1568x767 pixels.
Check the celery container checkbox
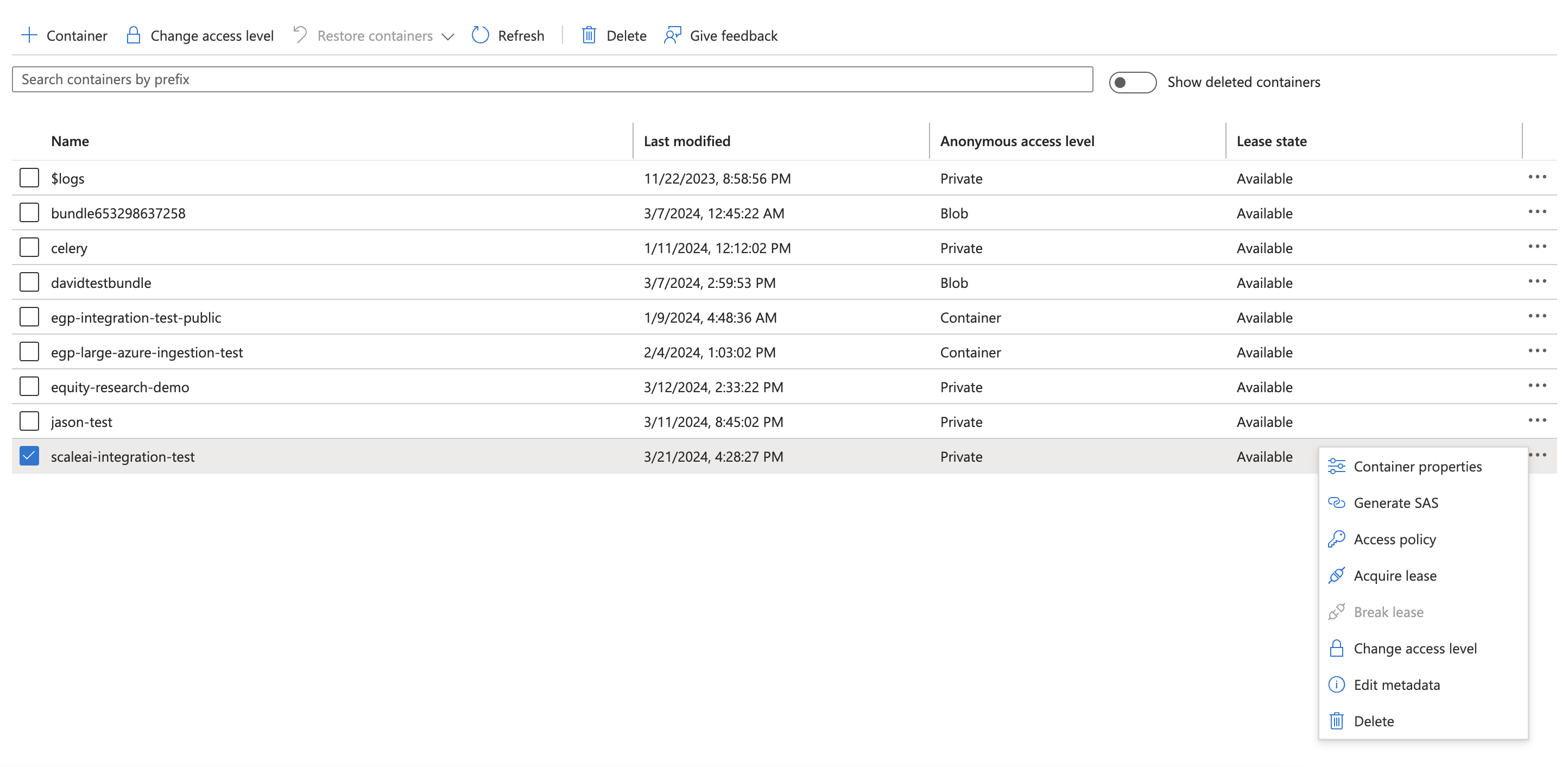[x=29, y=247]
